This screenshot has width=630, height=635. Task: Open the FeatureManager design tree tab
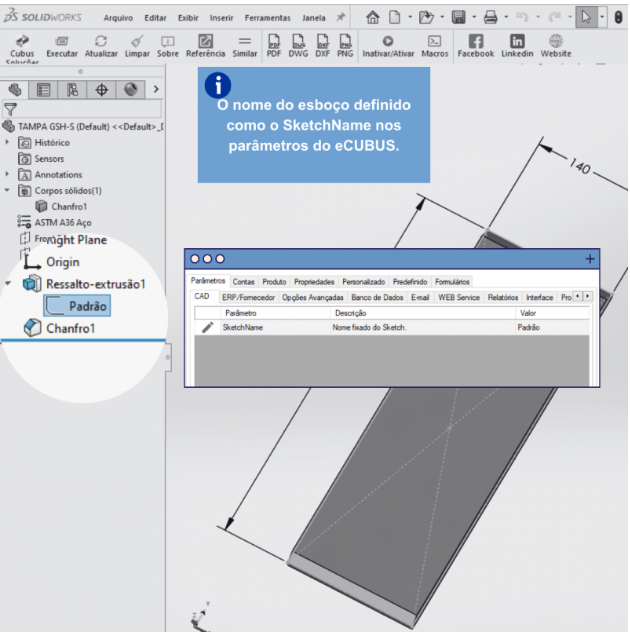[16, 89]
